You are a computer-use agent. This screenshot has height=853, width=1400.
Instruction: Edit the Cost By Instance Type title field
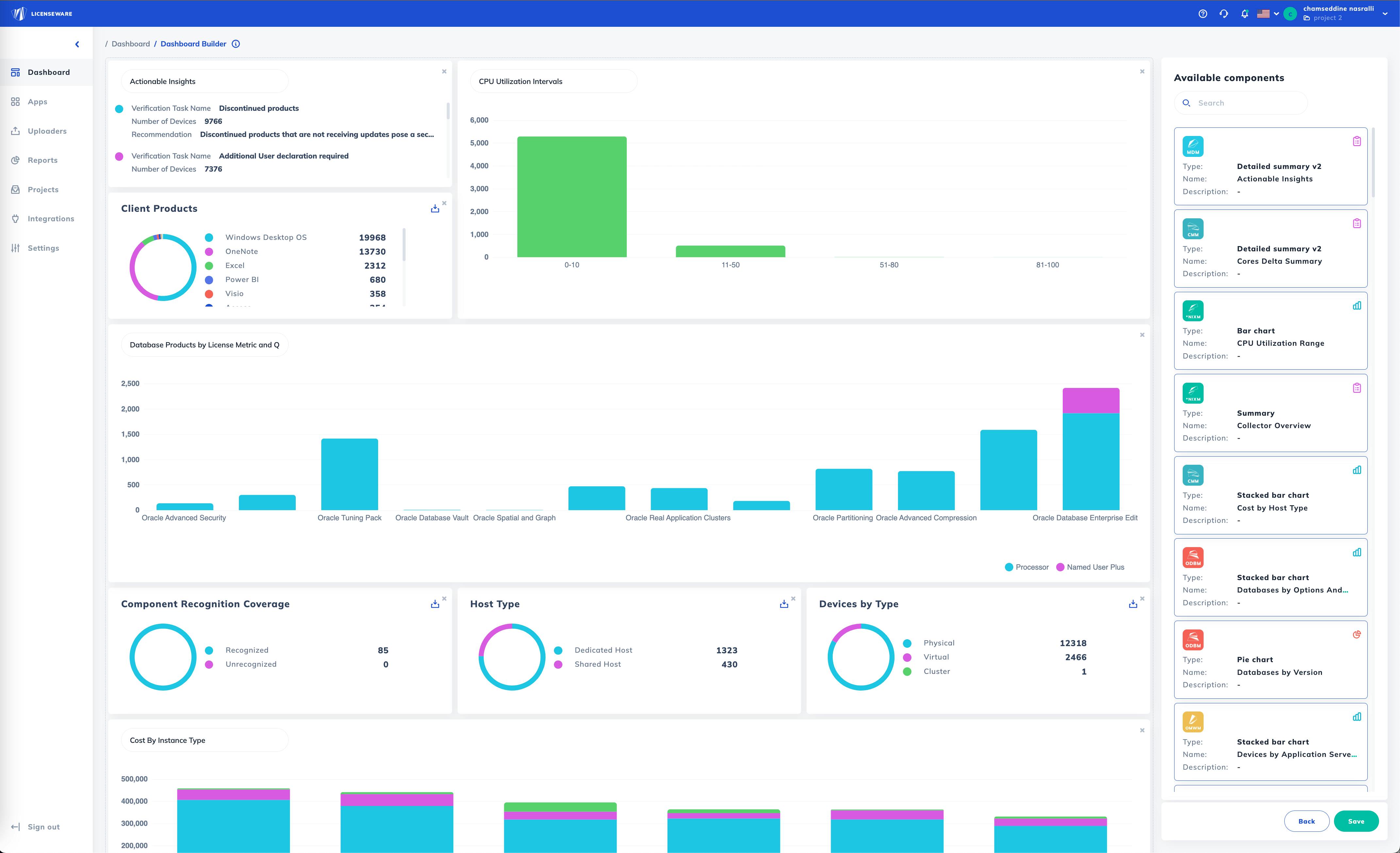click(205, 740)
